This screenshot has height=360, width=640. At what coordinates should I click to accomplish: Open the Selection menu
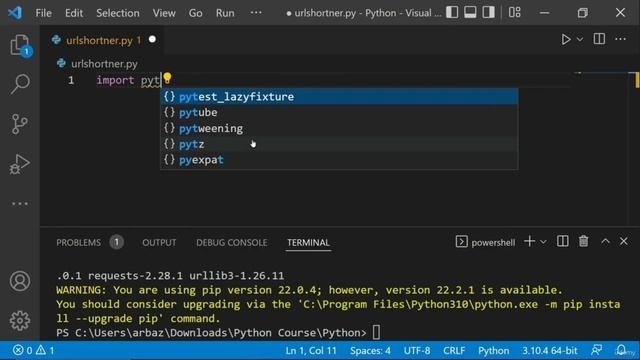[118, 13]
